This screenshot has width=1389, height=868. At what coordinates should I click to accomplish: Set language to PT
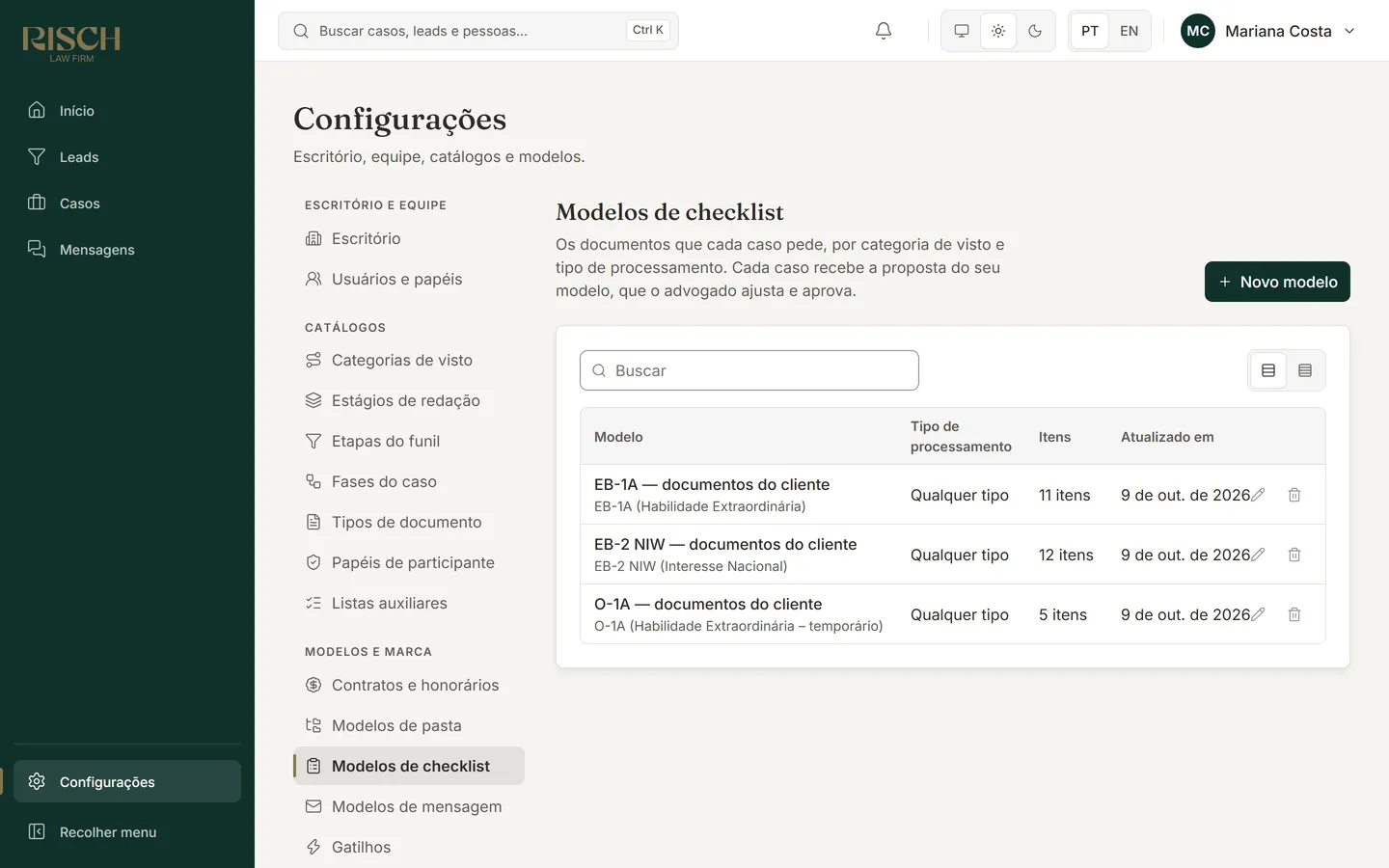point(1090,31)
